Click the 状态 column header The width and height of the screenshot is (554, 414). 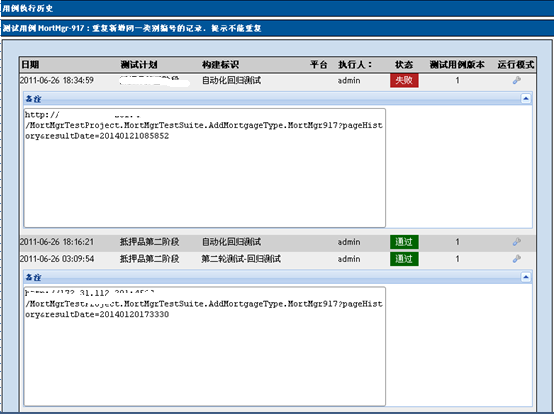pos(404,65)
